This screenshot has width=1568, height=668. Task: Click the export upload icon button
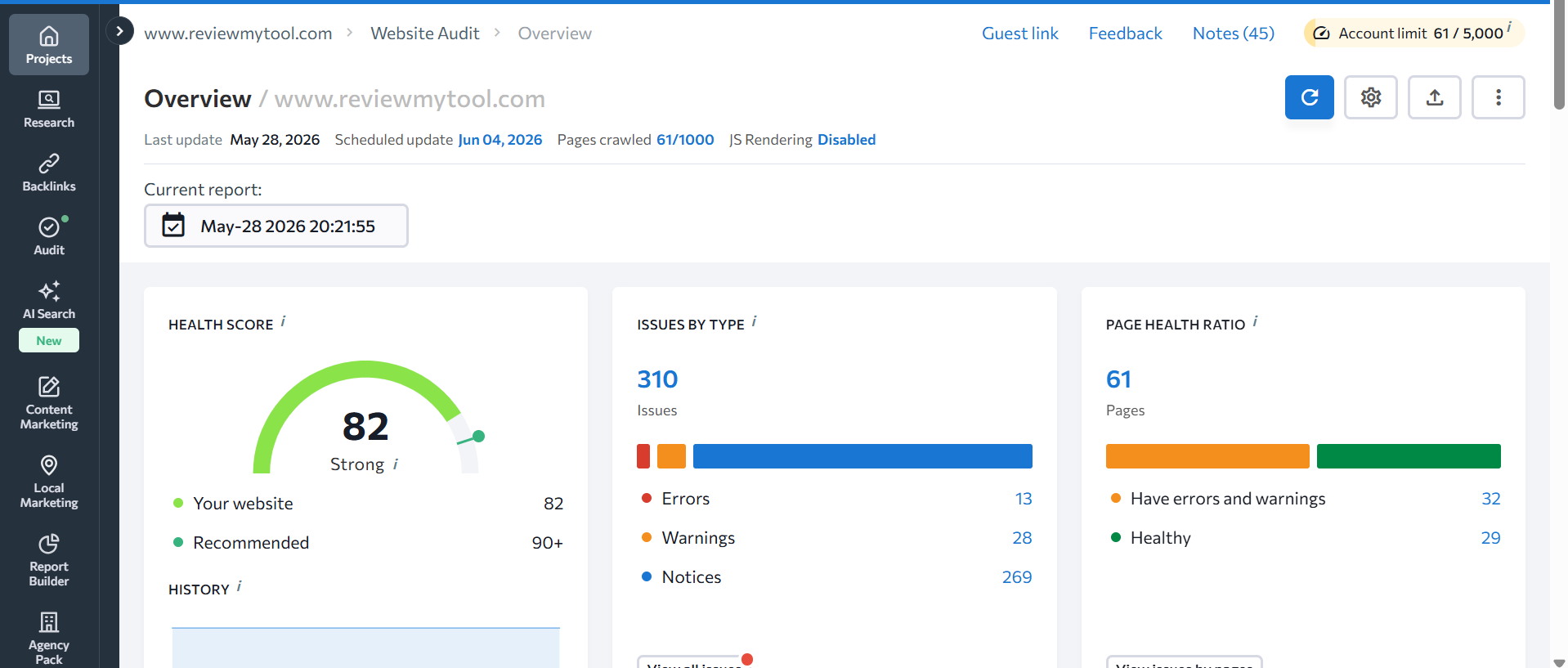click(1435, 97)
